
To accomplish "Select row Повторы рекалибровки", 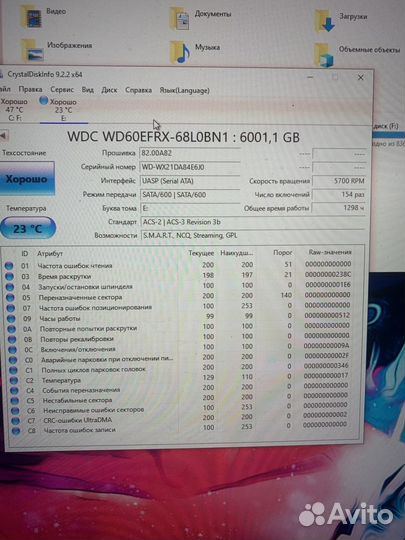I will (179, 338).
